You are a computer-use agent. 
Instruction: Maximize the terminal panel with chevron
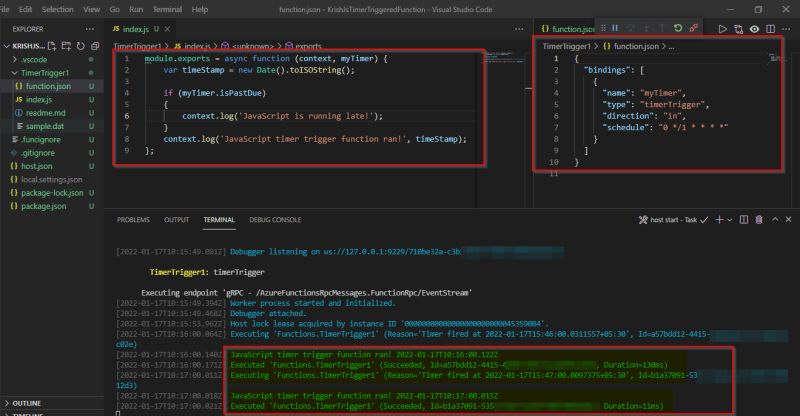tap(775, 219)
